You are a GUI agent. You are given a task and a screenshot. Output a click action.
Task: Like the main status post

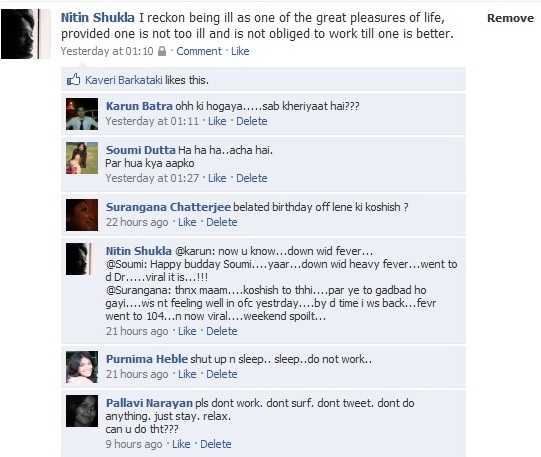coord(240,51)
